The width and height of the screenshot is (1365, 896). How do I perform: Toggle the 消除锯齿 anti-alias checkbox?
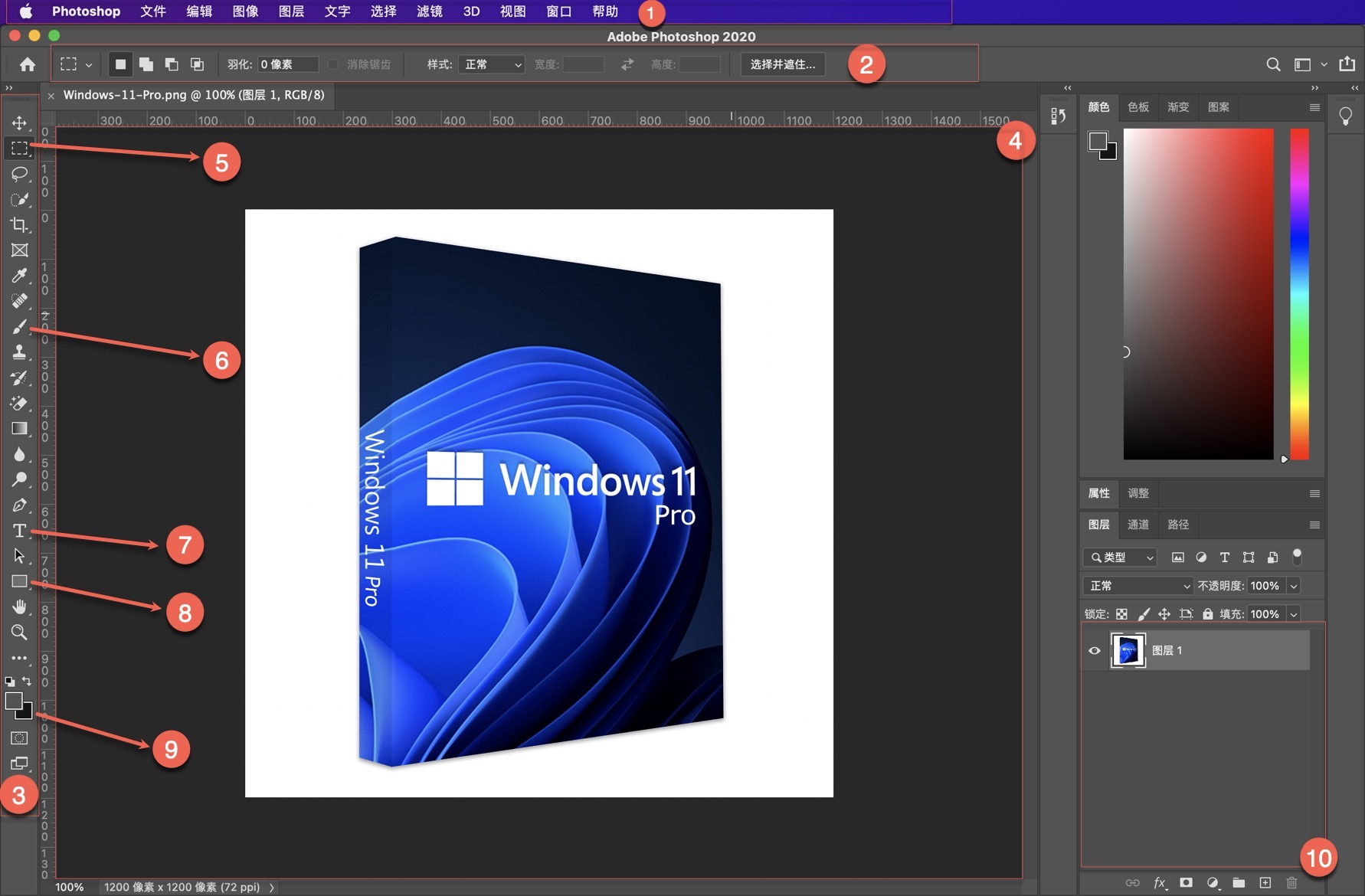(333, 64)
